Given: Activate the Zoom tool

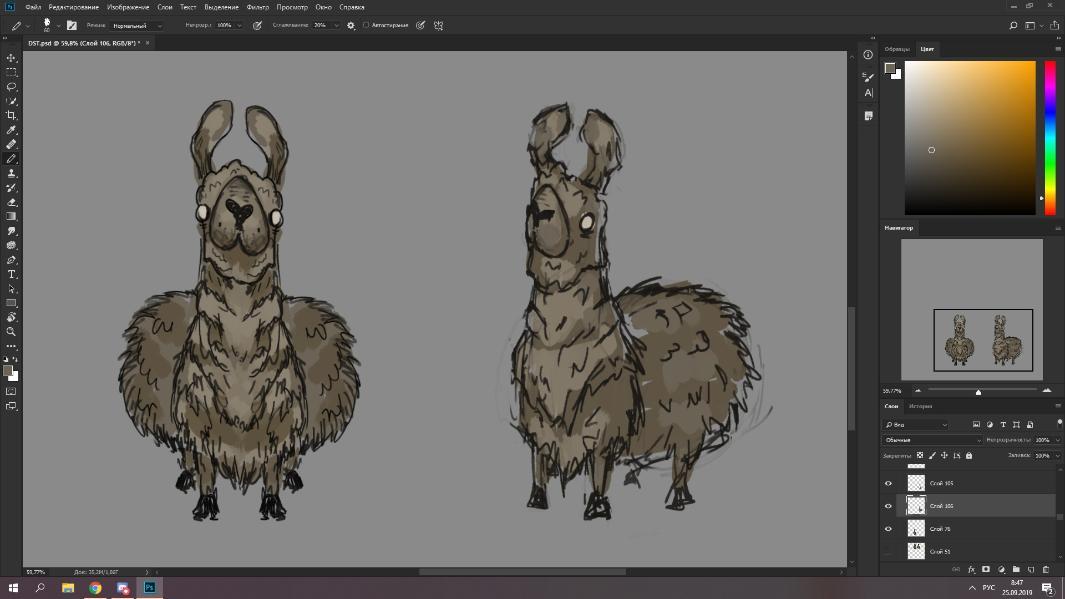Looking at the screenshot, I should tap(12, 331).
